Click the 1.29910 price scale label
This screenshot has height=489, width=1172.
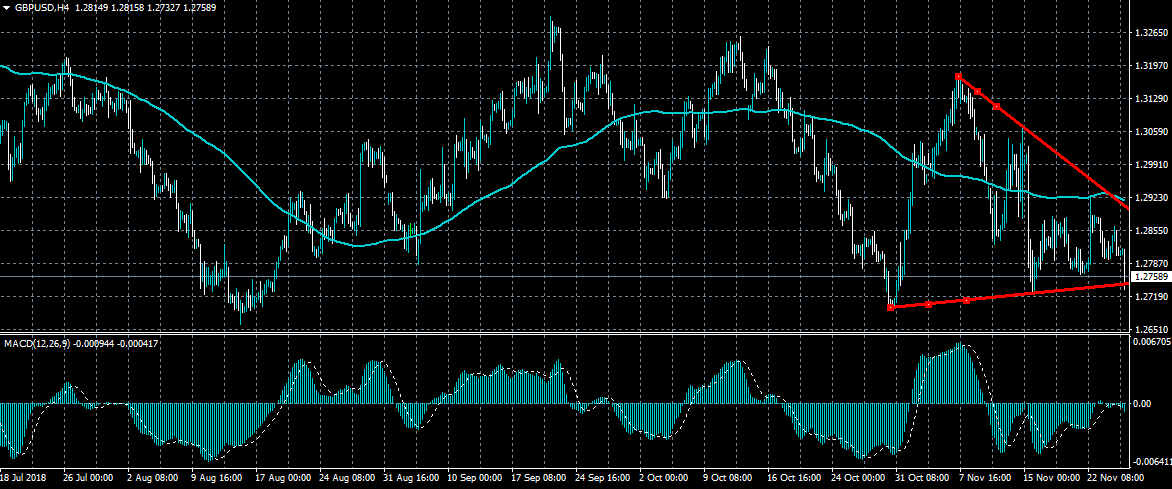point(1150,165)
